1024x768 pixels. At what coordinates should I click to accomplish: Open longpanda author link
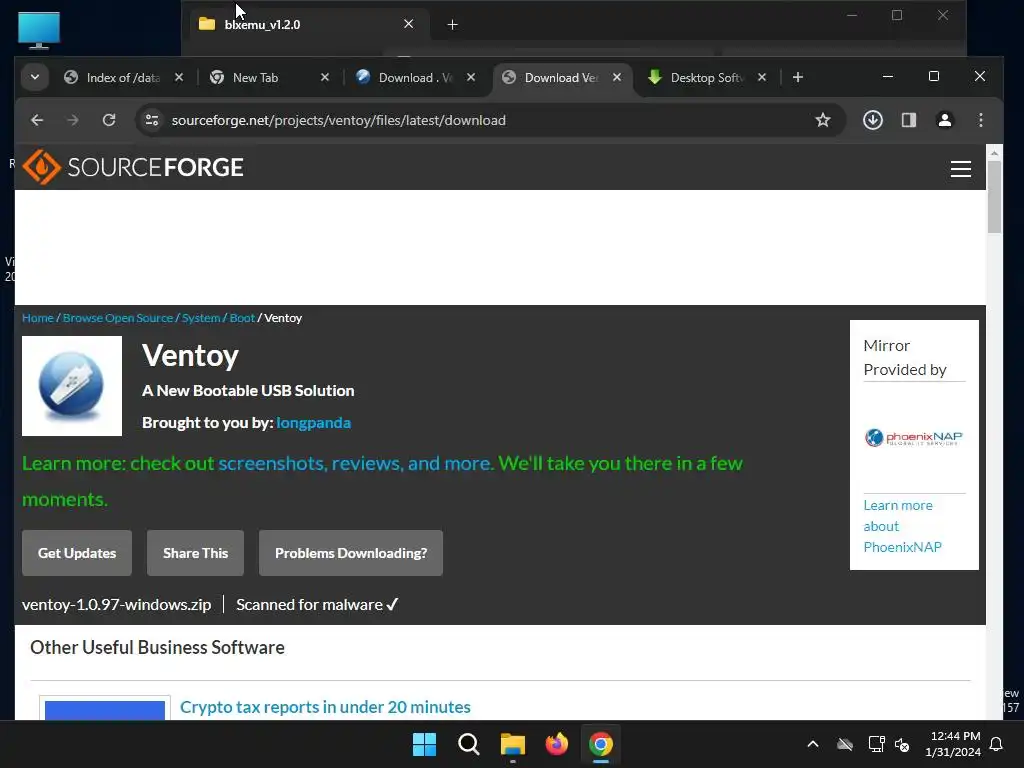tap(313, 423)
